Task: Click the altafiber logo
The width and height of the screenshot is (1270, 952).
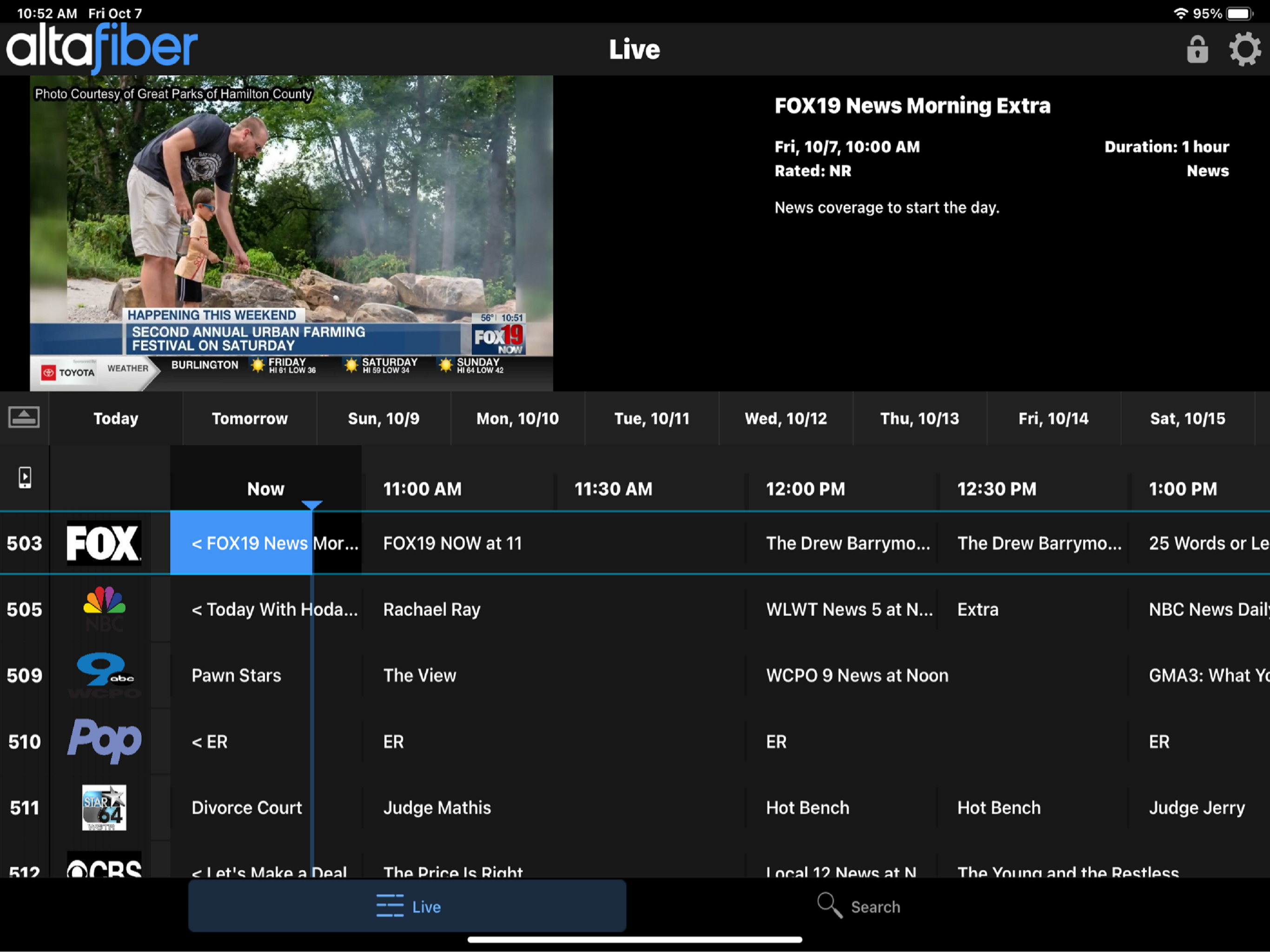Action: [102, 49]
